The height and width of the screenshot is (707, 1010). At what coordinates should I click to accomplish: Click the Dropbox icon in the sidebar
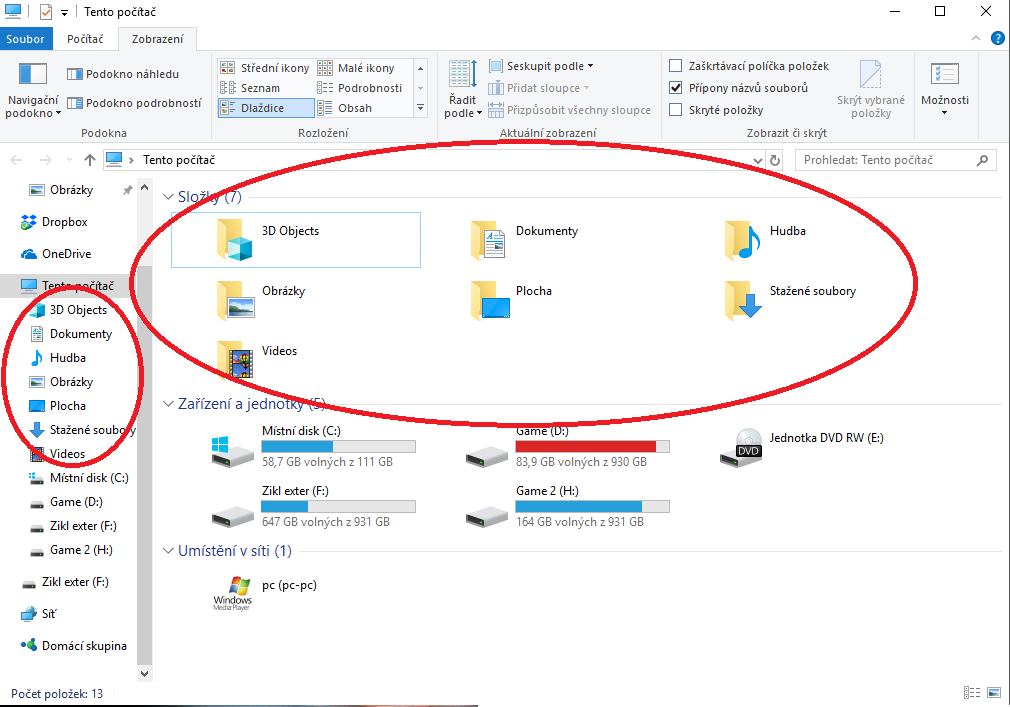click(29, 222)
